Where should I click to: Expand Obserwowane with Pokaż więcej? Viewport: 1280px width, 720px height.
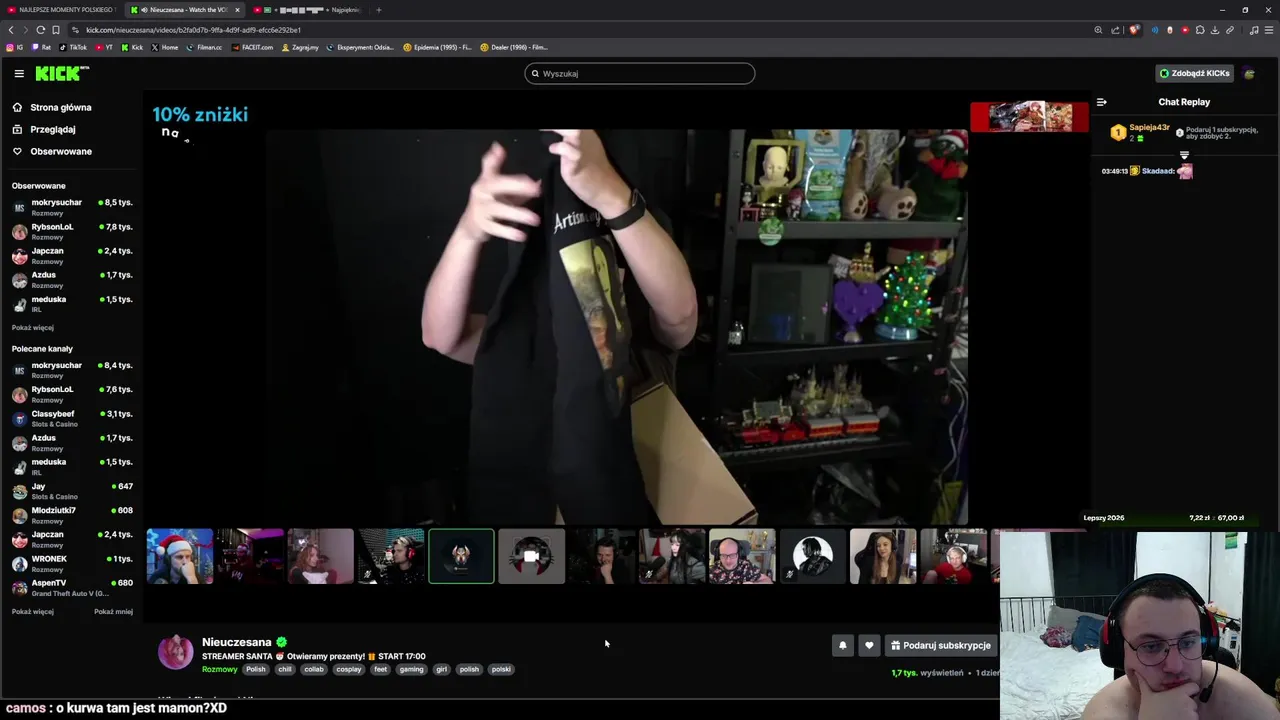point(33,327)
